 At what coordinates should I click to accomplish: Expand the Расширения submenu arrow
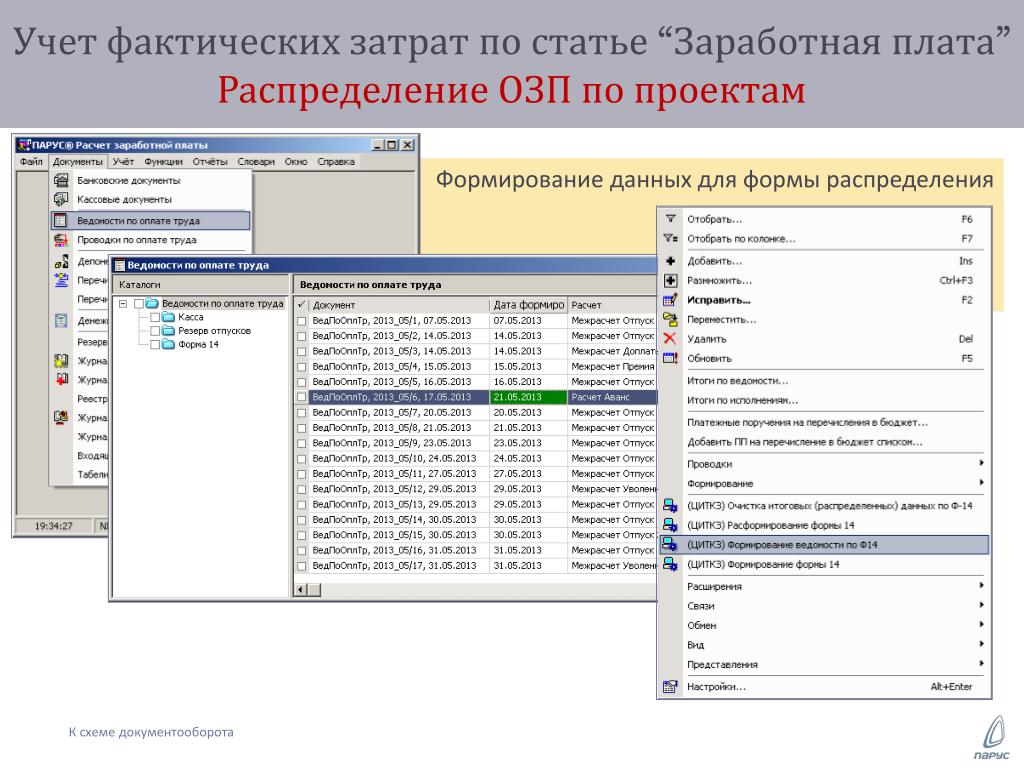point(981,586)
